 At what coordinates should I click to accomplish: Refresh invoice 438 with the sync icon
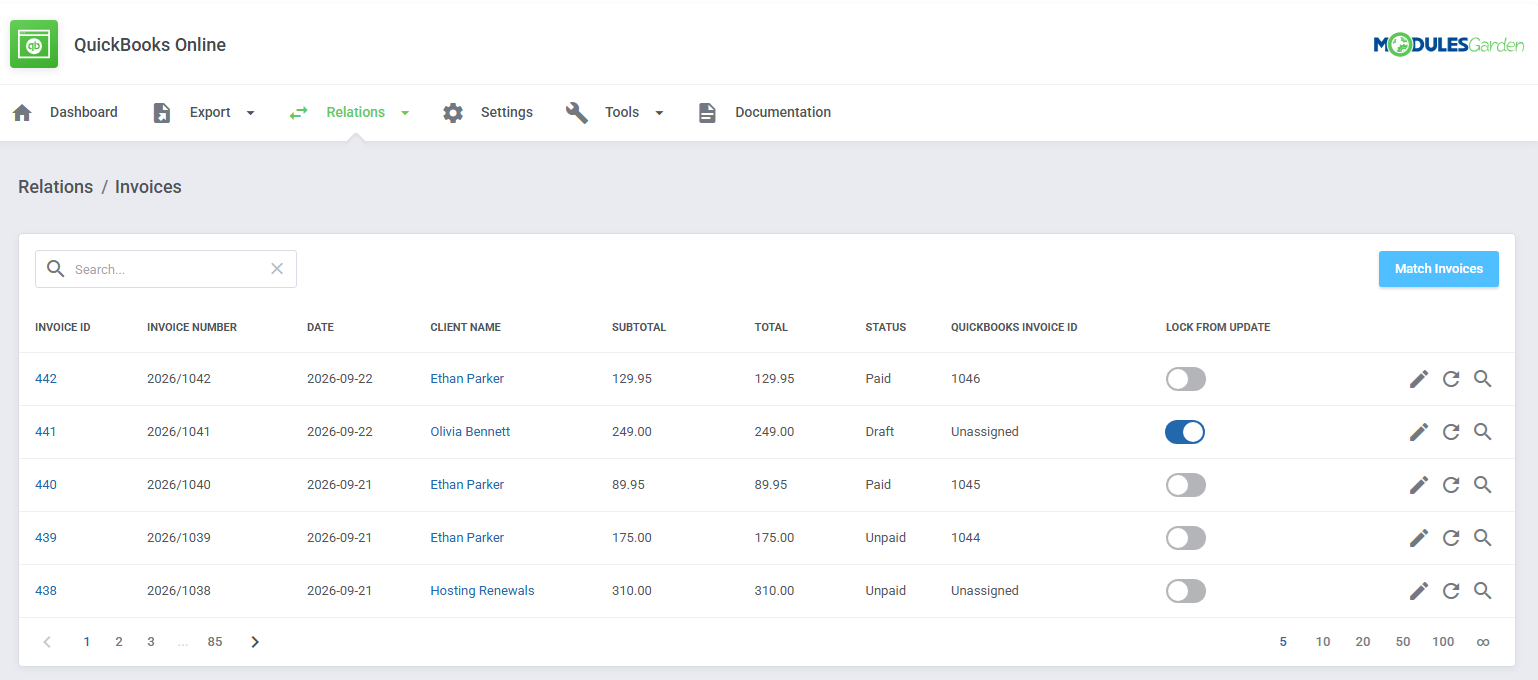coord(1451,591)
